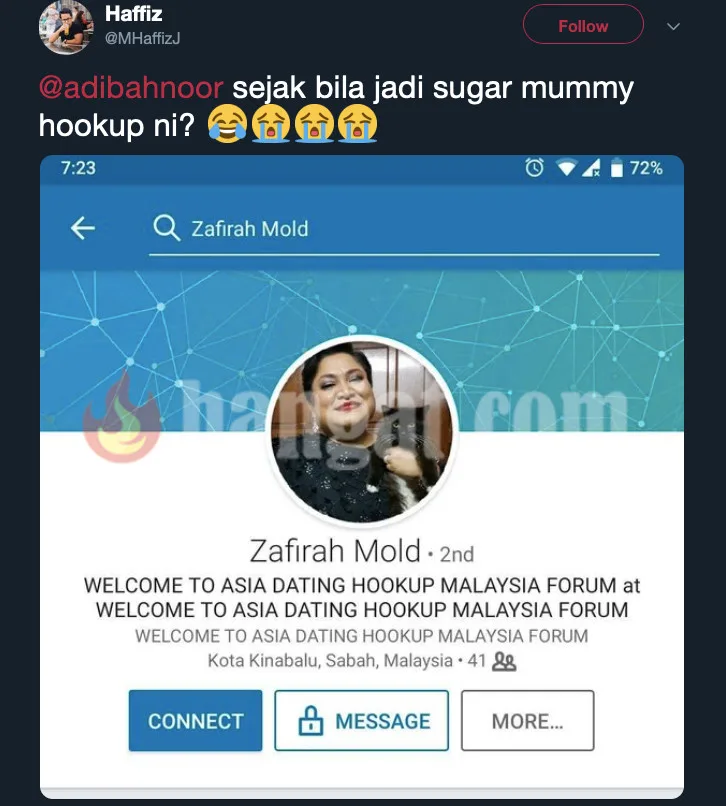Open the tweet options chevron dropdown
This screenshot has height=806, width=726.
pos(674,26)
